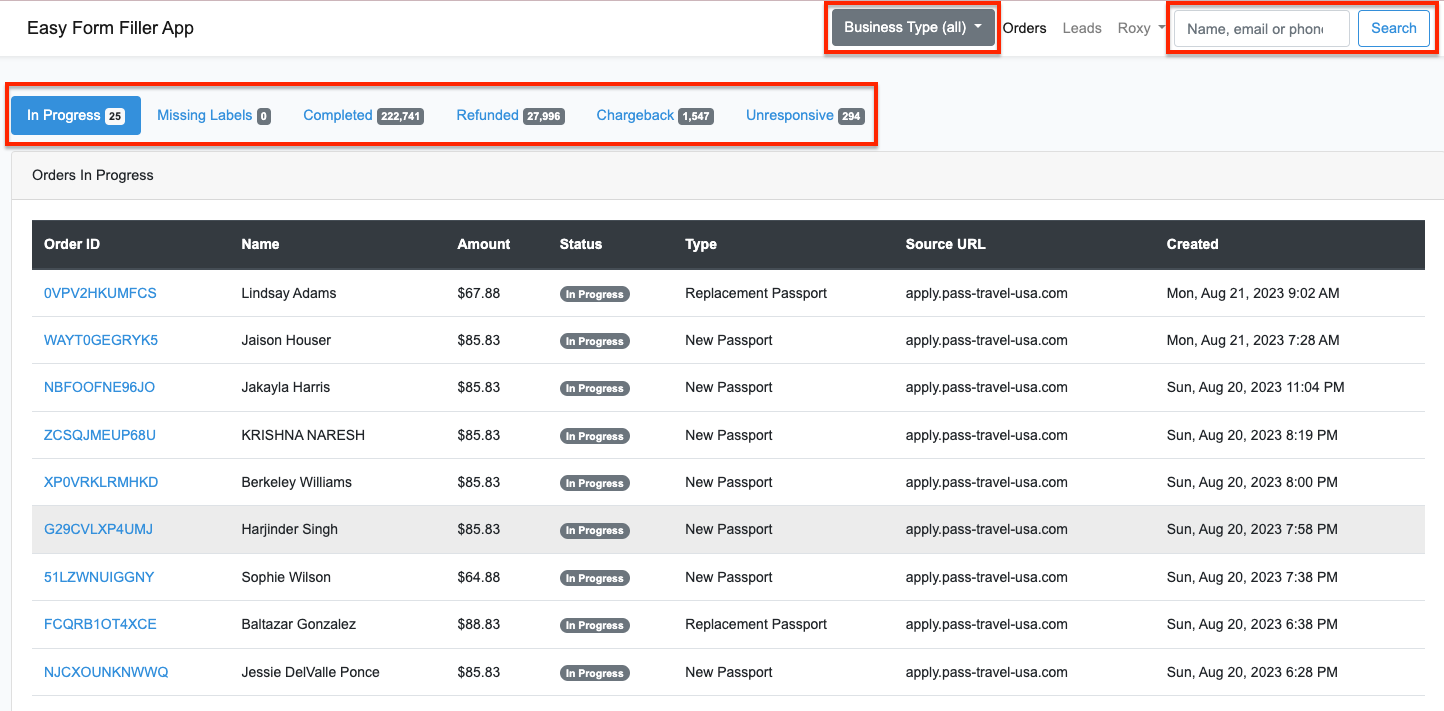Click the In Progress badge for Lindsay Adams
The height and width of the screenshot is (711, 1444).
tap(594, 294)
